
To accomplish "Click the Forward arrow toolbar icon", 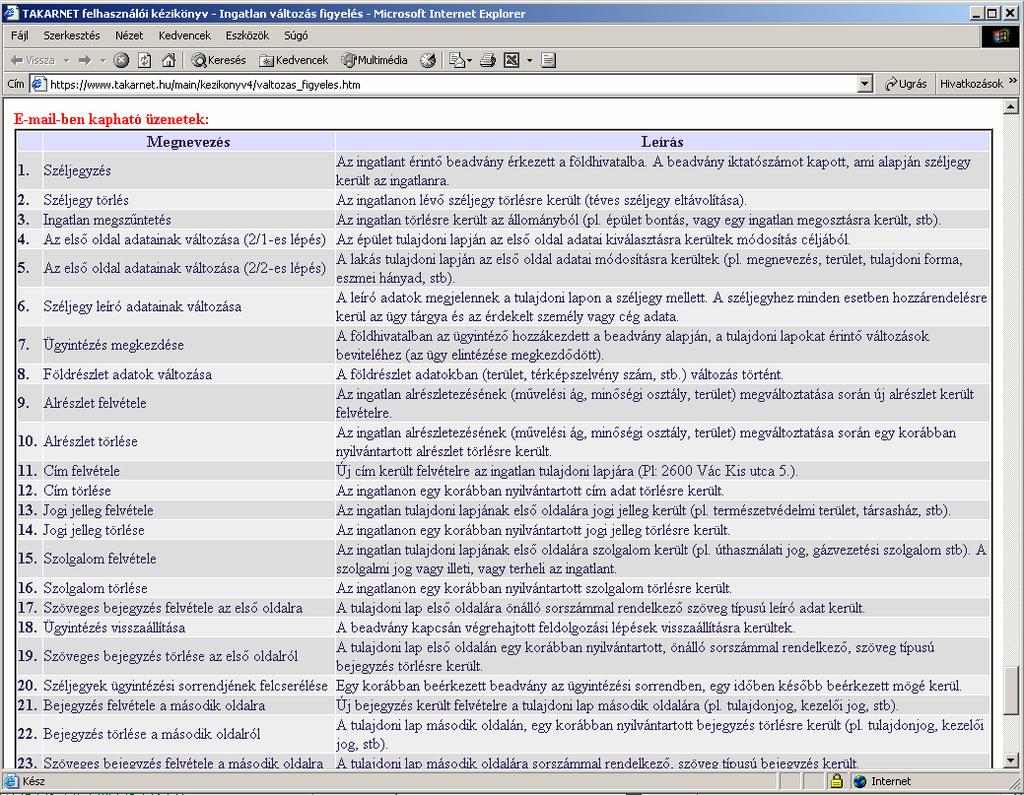I will click(x=84, y=61).
